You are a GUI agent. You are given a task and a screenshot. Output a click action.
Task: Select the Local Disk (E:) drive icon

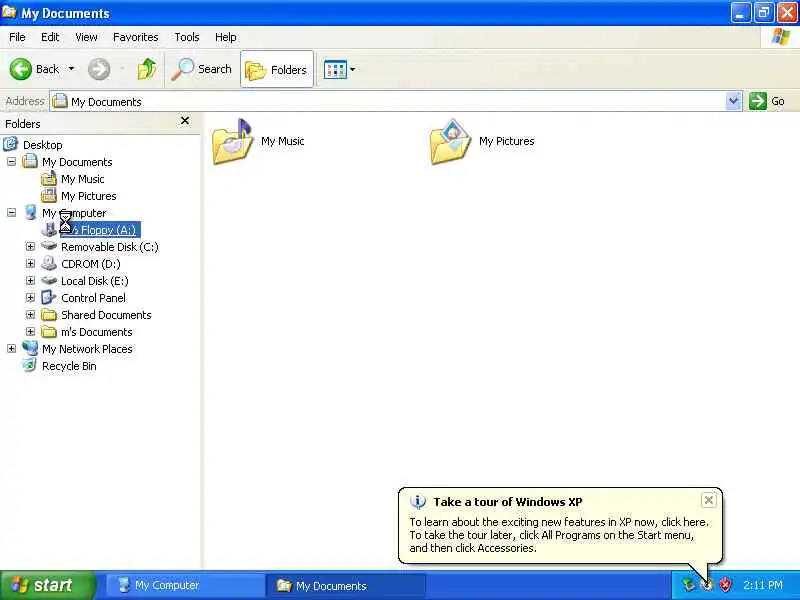[x=49, y=280]
